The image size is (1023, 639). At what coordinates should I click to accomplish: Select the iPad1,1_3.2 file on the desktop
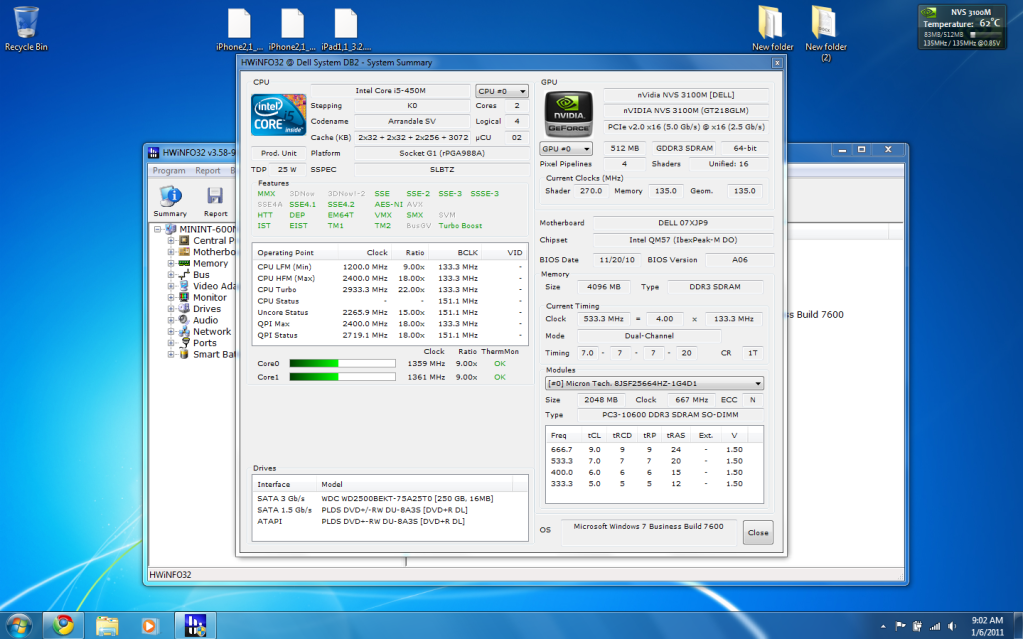tap(346, 29)
